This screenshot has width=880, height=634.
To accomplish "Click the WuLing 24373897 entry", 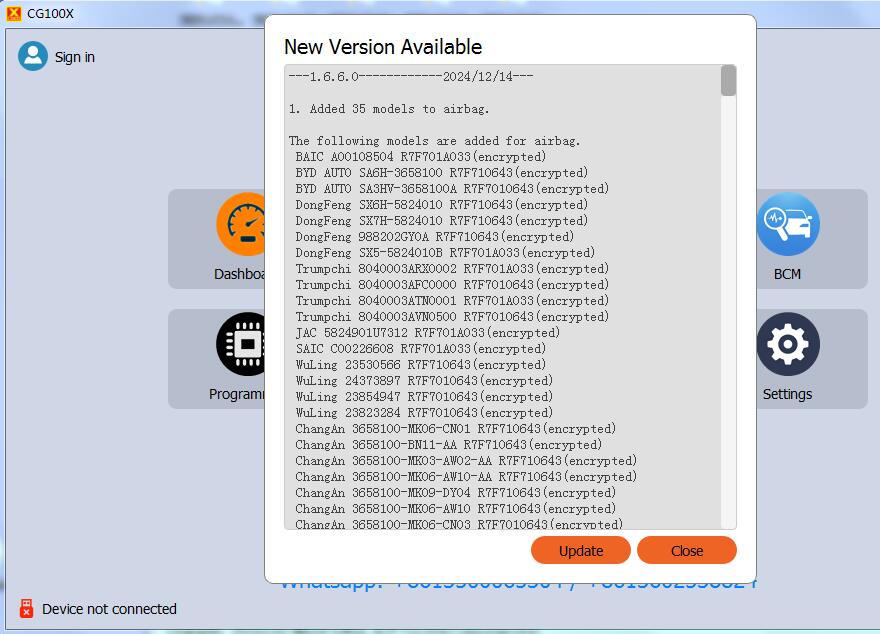I will coord(424,380).
